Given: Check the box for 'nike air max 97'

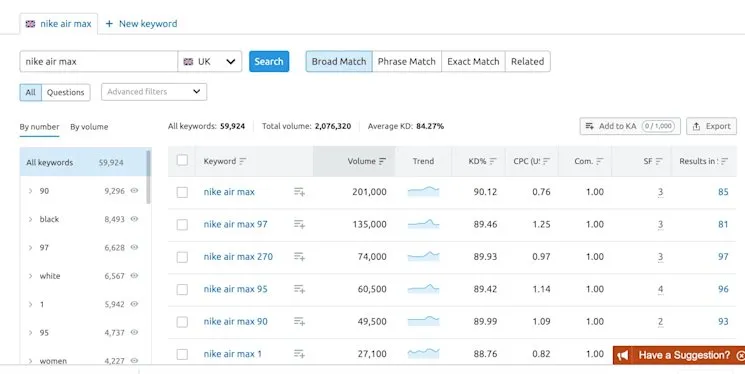Looking at the screenshot, I should coord(182,224).
